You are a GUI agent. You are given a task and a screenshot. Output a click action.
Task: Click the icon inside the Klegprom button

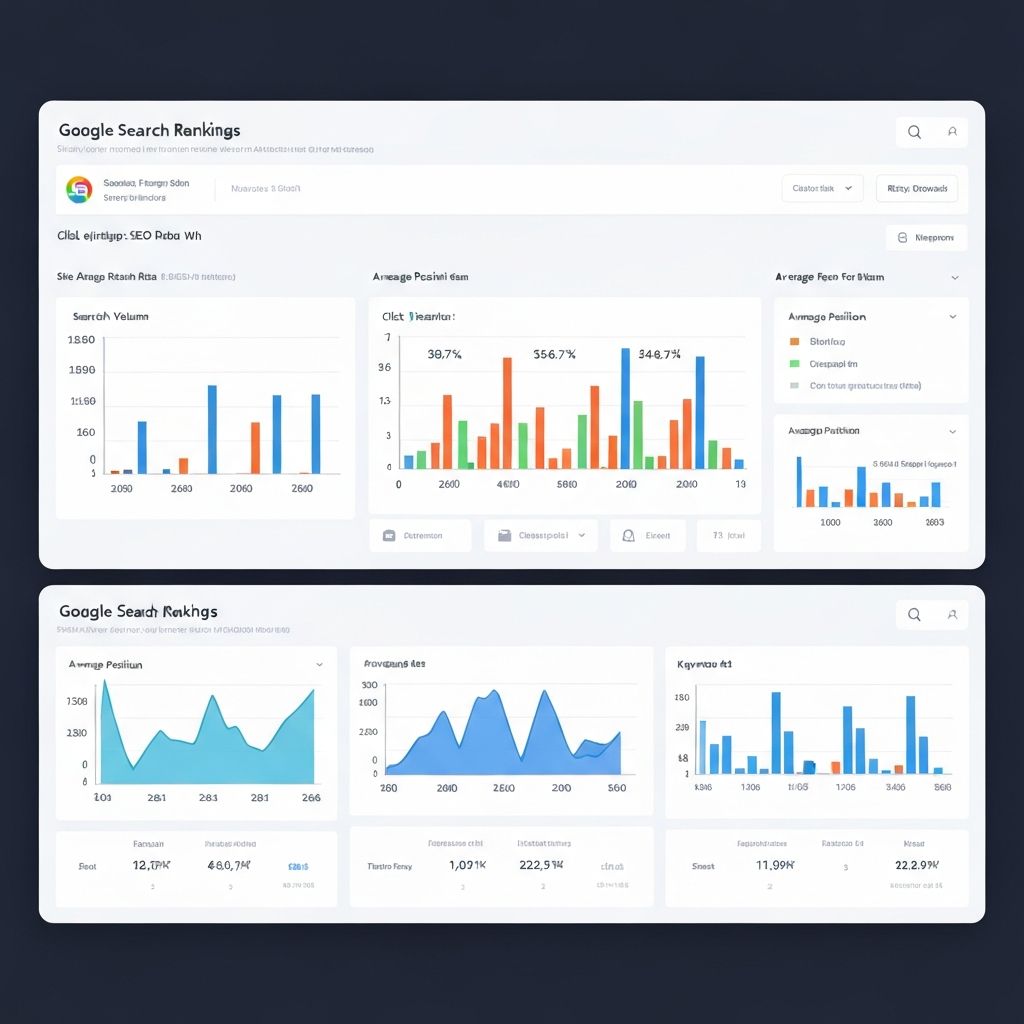(x=903, y=238)
